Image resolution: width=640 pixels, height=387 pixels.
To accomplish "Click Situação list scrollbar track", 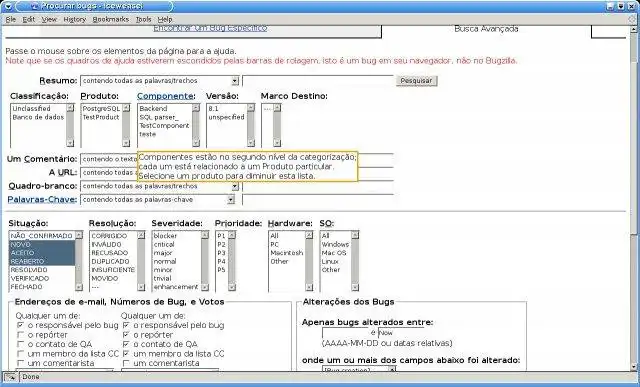I will pyautogui.click(x=79, y=261).
